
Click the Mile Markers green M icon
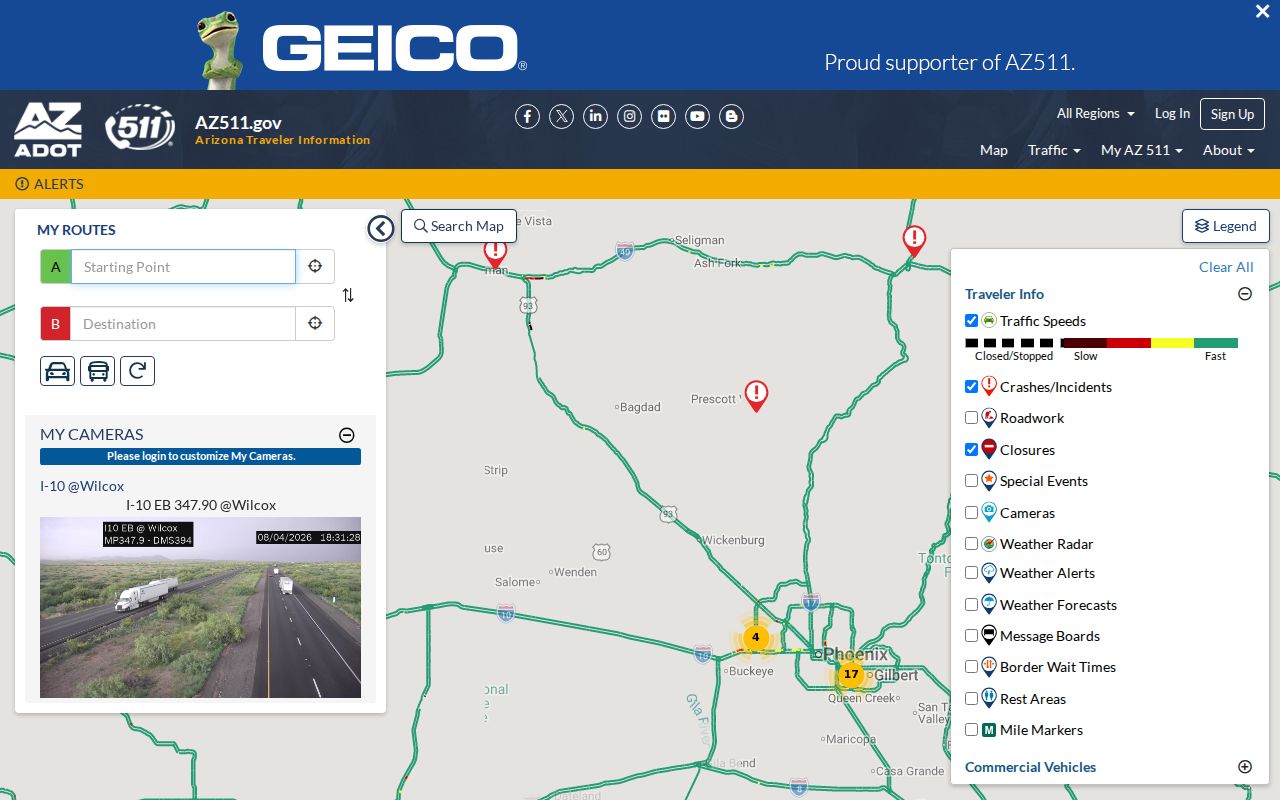[989, 730]
